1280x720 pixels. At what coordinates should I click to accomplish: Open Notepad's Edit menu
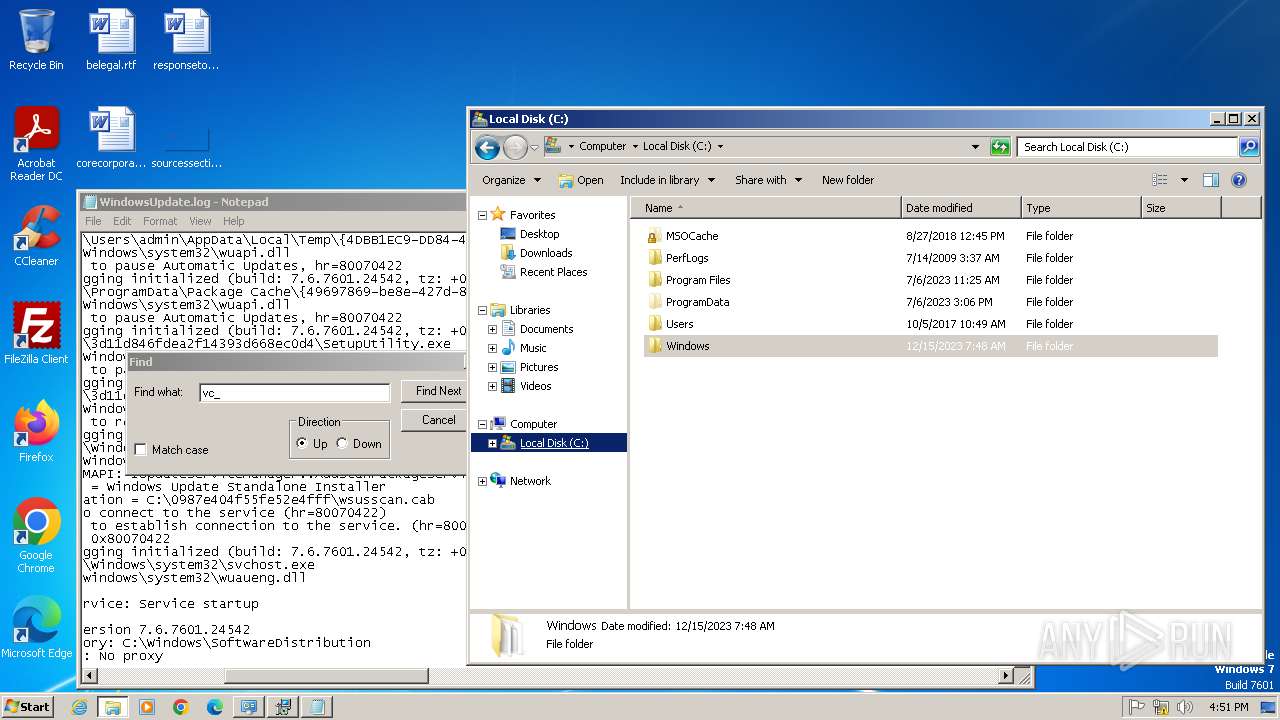(x=122, y=221)
